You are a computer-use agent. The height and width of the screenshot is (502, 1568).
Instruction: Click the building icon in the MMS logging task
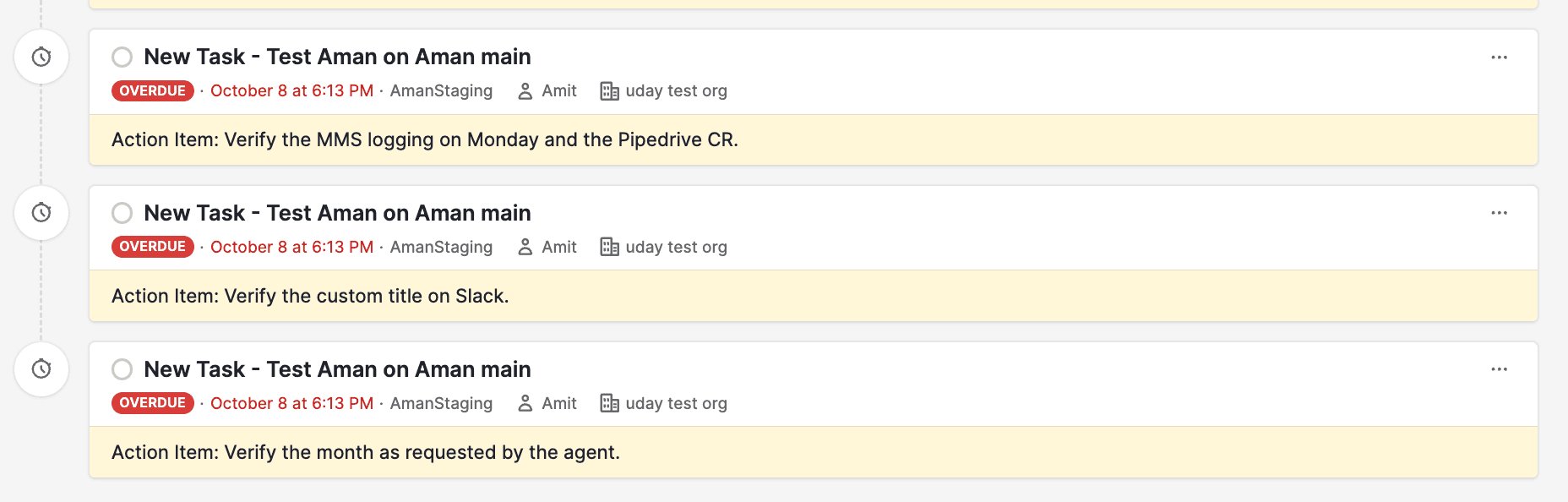pyautogui.click(x=609, y=91)
